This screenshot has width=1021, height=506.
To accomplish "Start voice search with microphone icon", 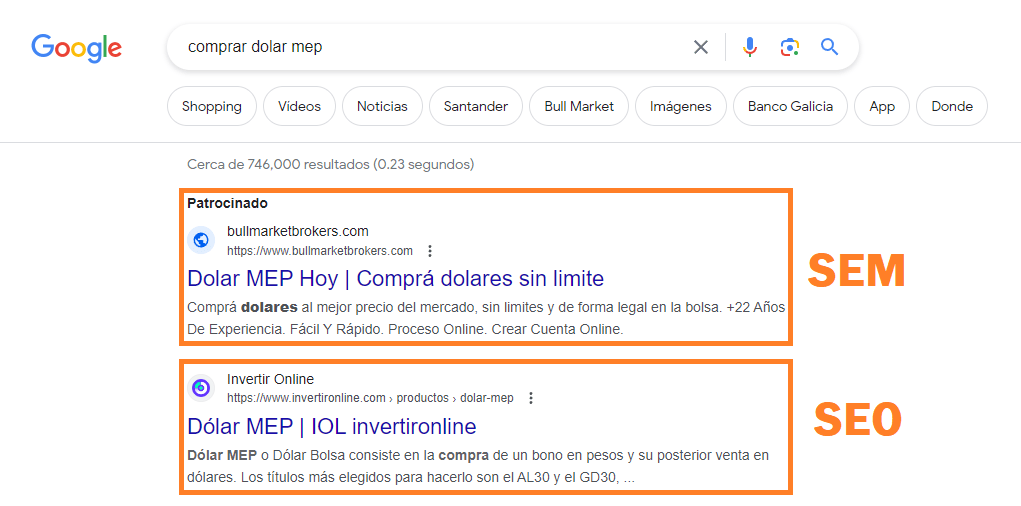I will tap(750, 47).
